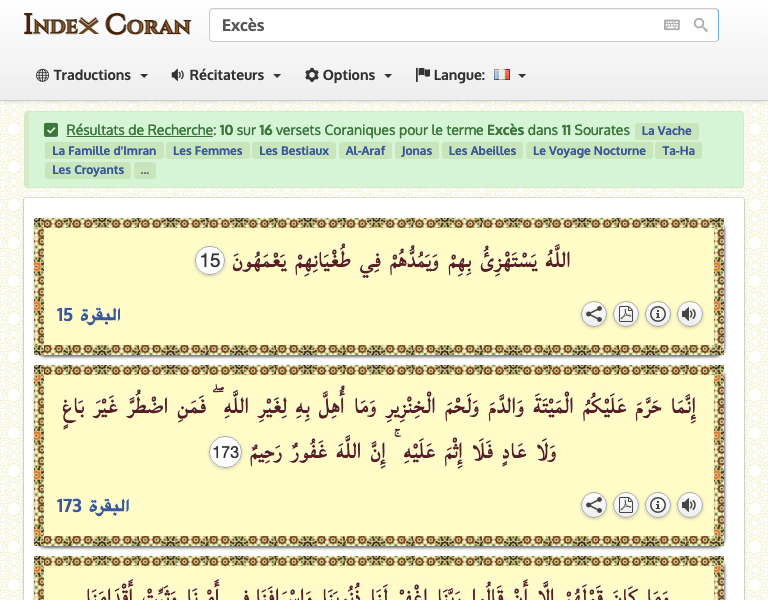
Task: Play audio recitation of verse 15
Action: pyautogui.click(x=689, y=314)
